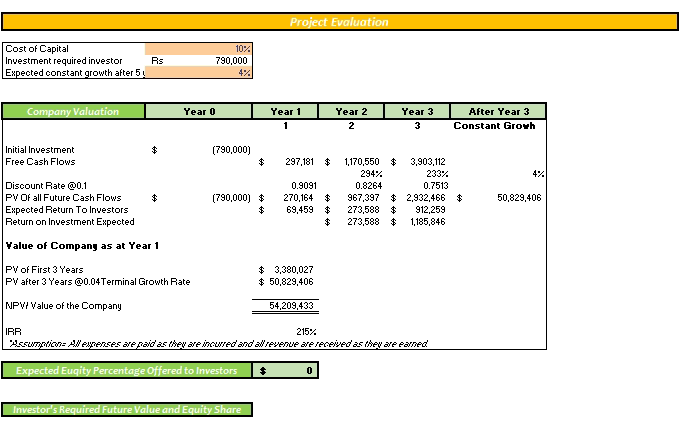Select the 3,380,027 PV value cell
This screenshot has width=680, height=431.
(x=286, y=270)
